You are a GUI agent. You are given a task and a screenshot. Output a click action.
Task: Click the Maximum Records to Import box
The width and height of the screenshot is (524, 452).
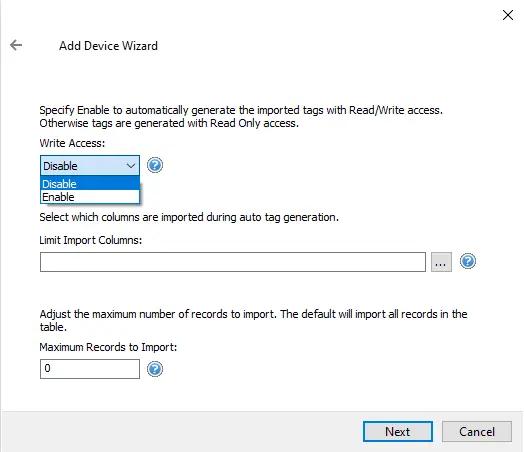coord(90,369)
